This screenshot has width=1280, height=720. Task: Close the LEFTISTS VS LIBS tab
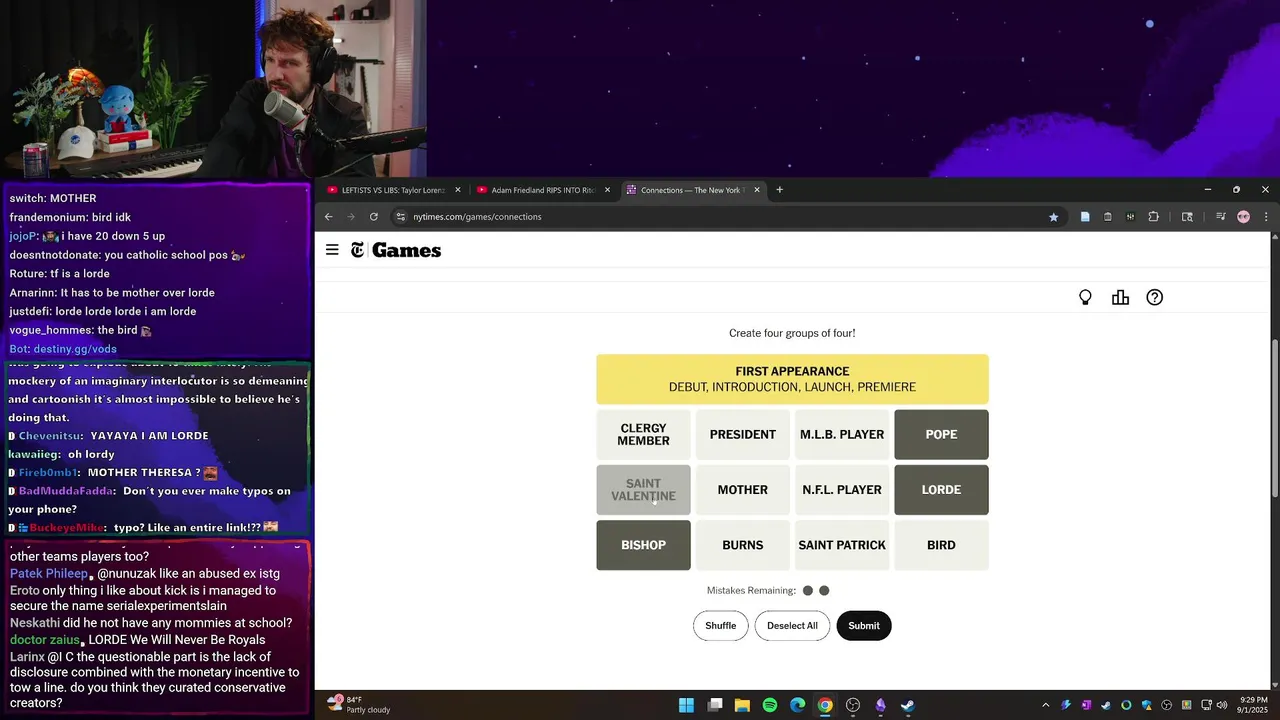tap(458, 190)
